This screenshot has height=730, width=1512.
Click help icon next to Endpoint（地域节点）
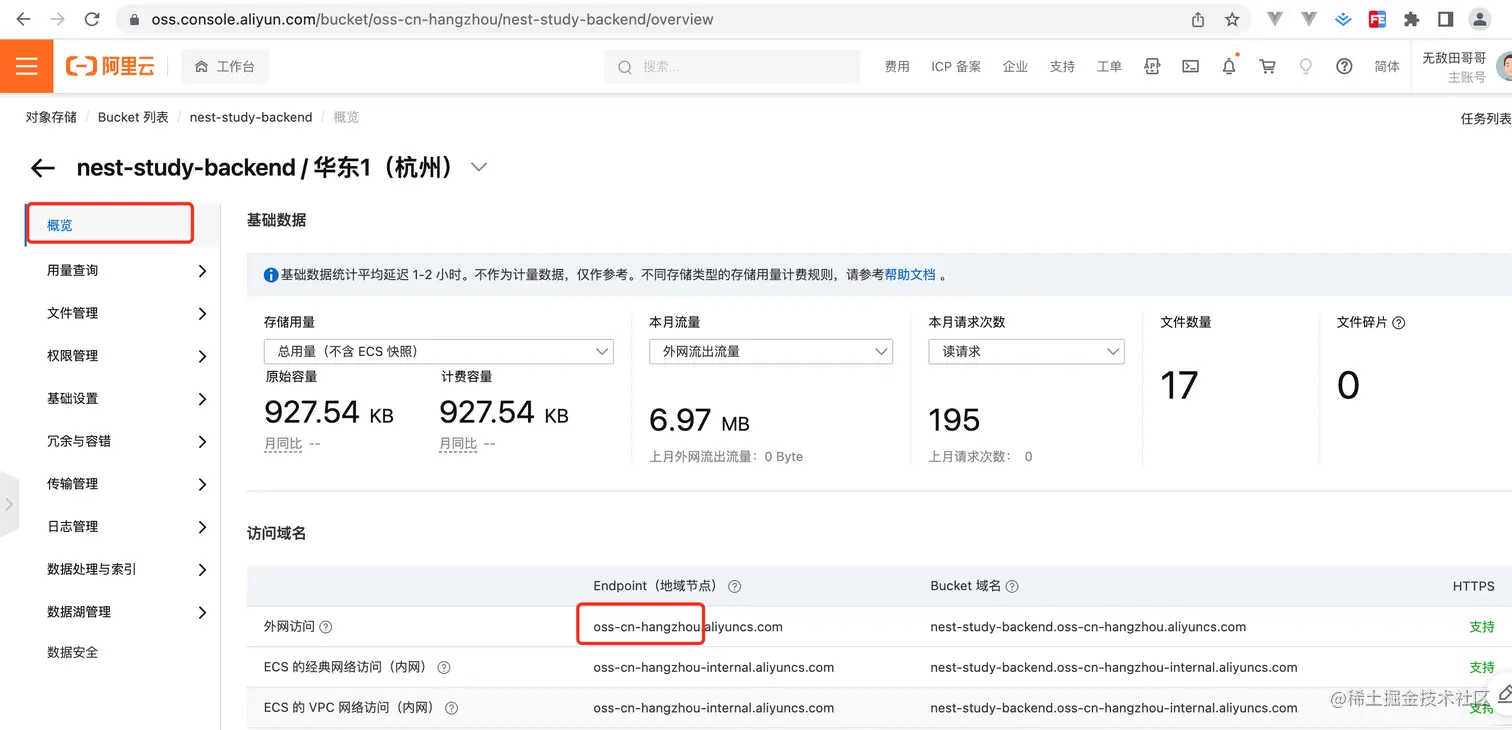pyautogui.click(x=735, y=586)
